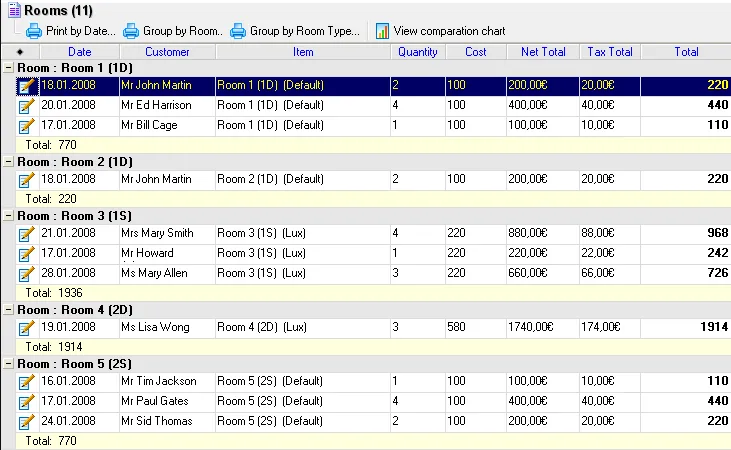
Task: Collapse the Room 2 (1D) group
Action: point(8,162)
